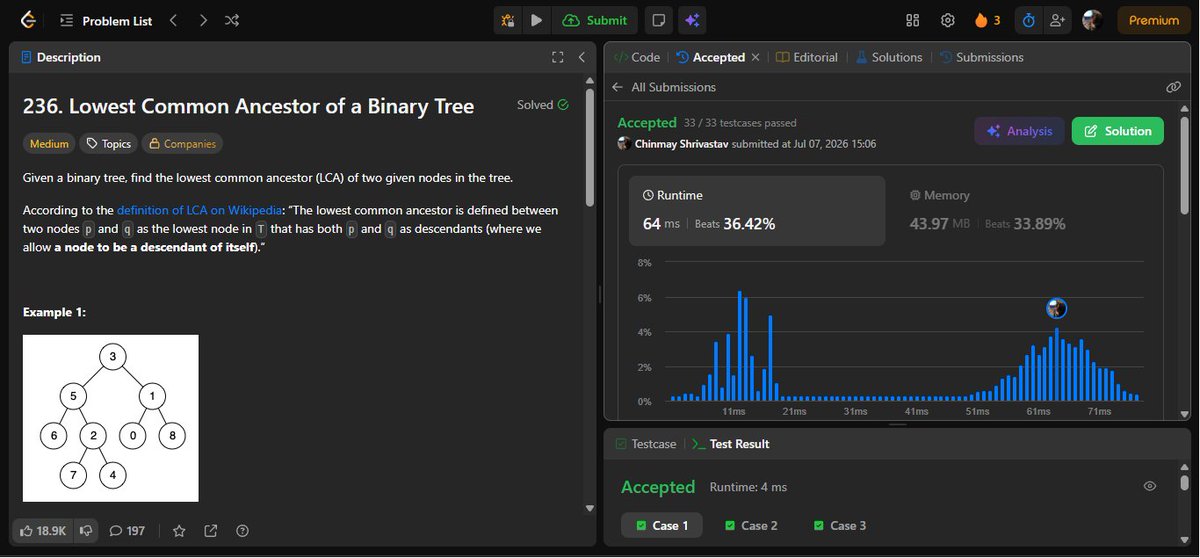The height and width of the screenshot is (558, 1200).
Task: Select the Runtime stats card
Action: pyautogui.click(x=757, y=211)
